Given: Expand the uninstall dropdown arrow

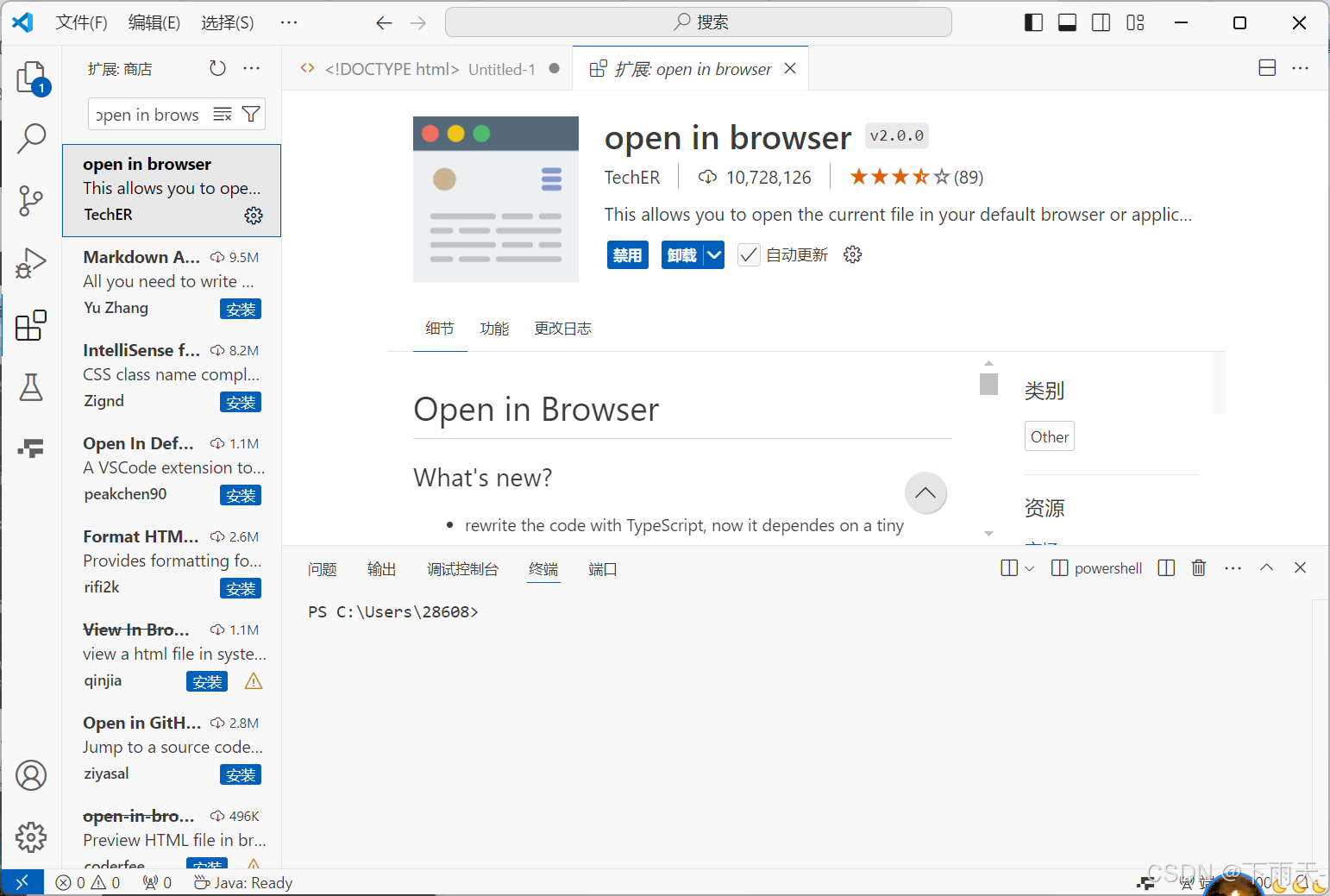Looking at the screenshot, I should pyautogui.click(x=714, y=255).
